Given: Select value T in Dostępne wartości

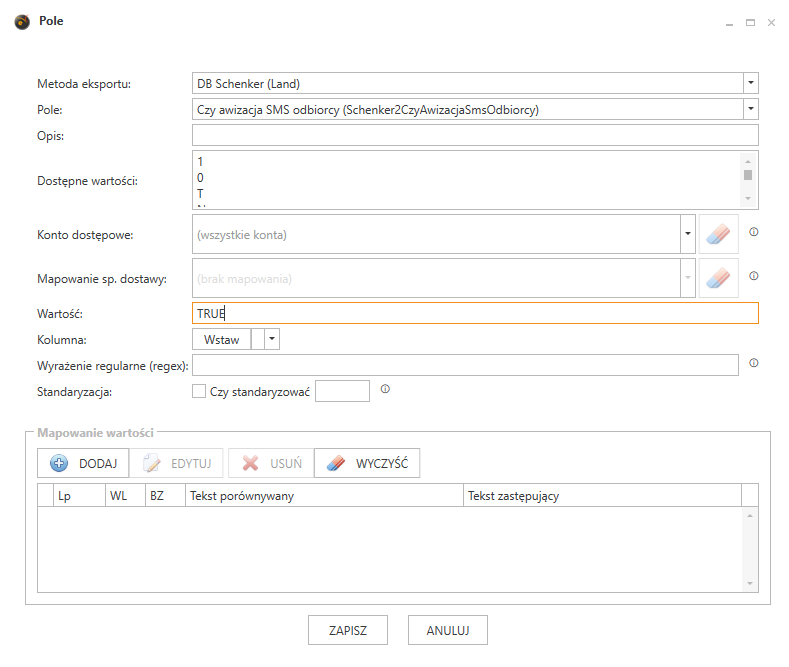Looking at the screenshot, I should click(x=200, y=194).
